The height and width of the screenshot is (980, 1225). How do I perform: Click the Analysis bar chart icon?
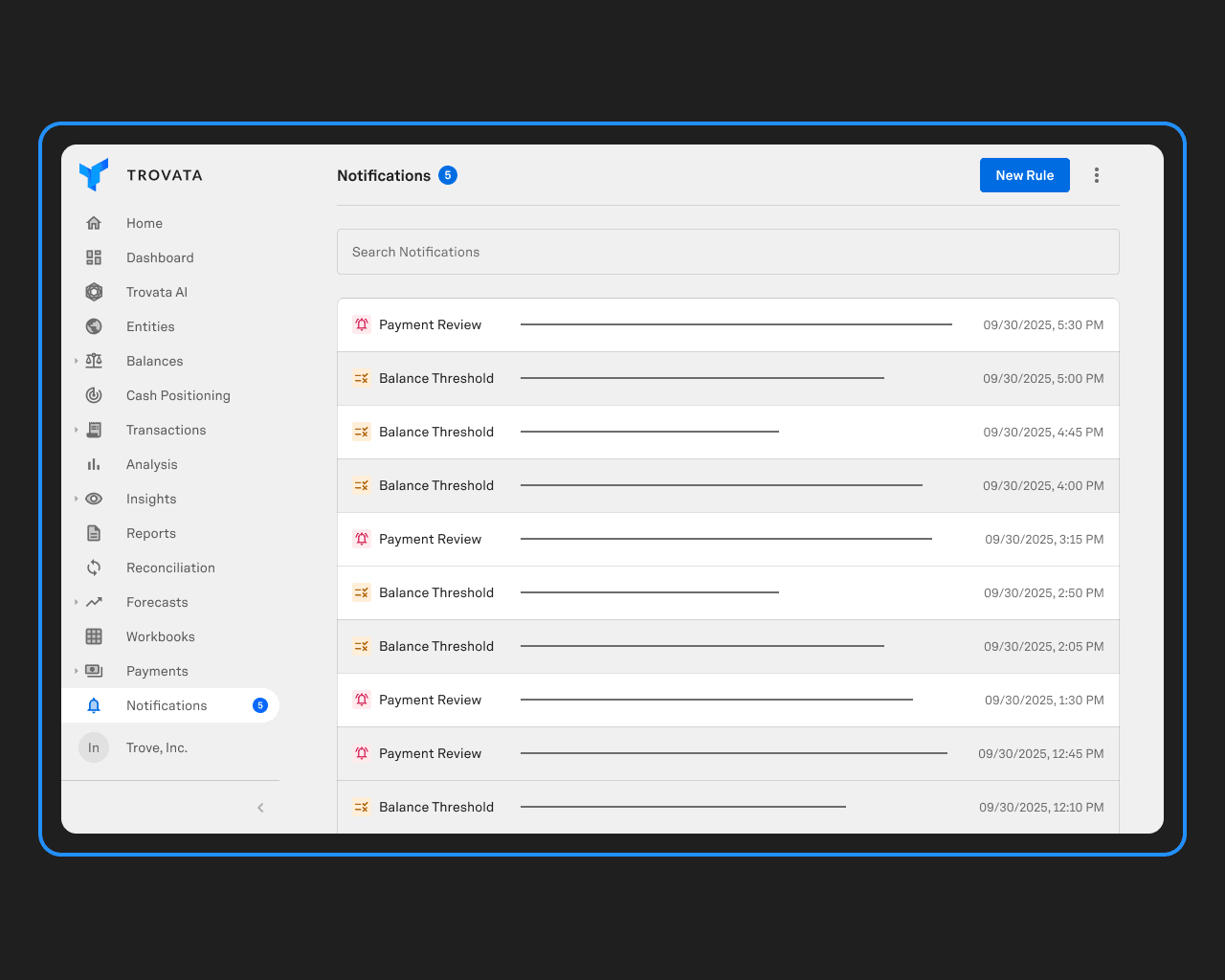93,463
